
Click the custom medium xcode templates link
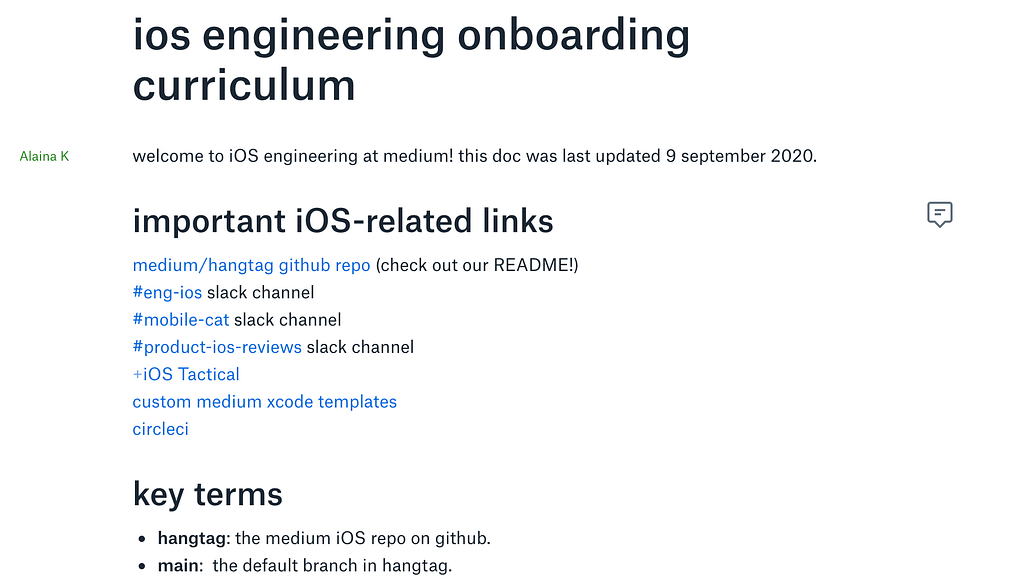264,402
